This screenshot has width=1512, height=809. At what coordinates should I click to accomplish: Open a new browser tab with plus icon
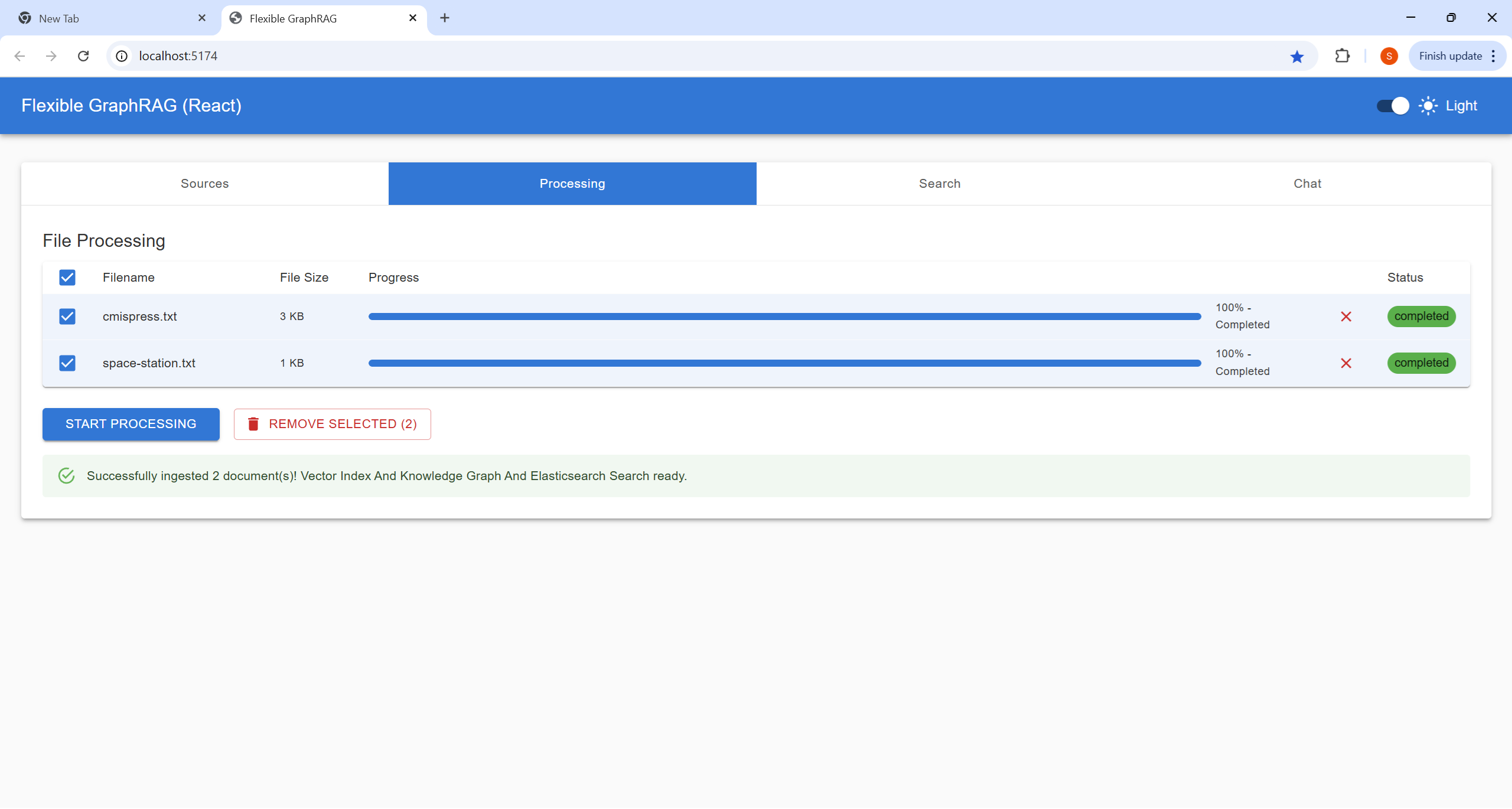click(x=445, y=18)
